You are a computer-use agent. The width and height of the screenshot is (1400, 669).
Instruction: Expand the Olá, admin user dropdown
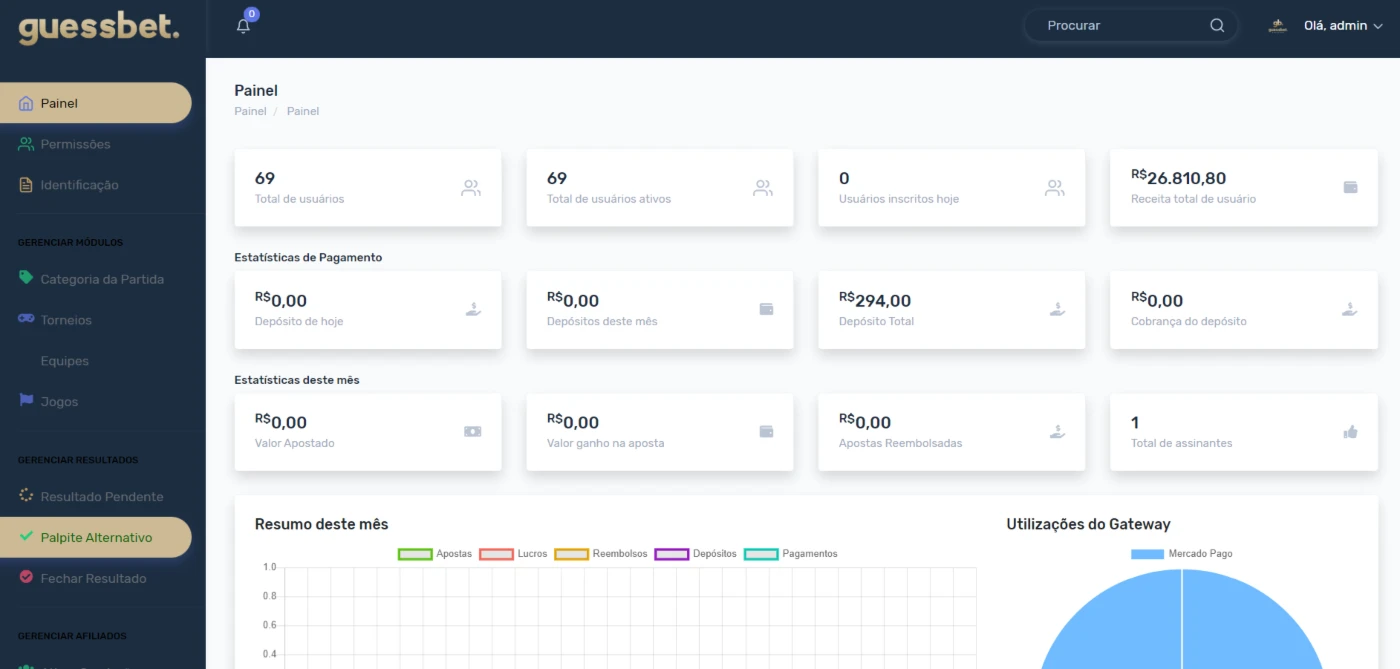1342,26
